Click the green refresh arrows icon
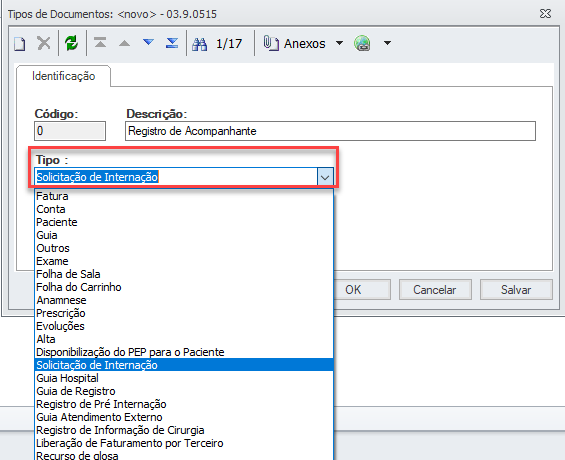The image size is (565, 460). tap(72, 43)
